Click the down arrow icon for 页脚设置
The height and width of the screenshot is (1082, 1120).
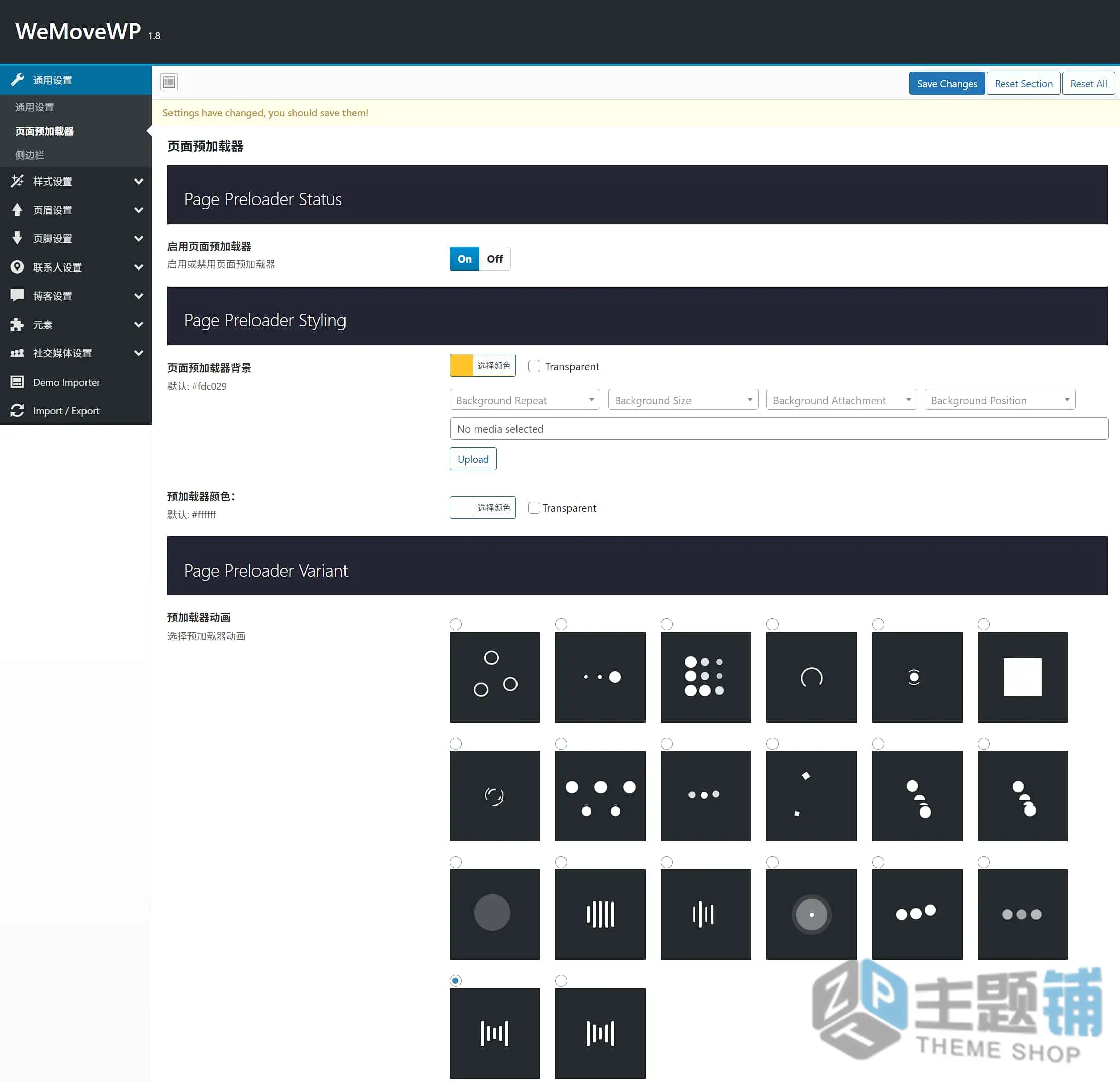pos(17,238)
